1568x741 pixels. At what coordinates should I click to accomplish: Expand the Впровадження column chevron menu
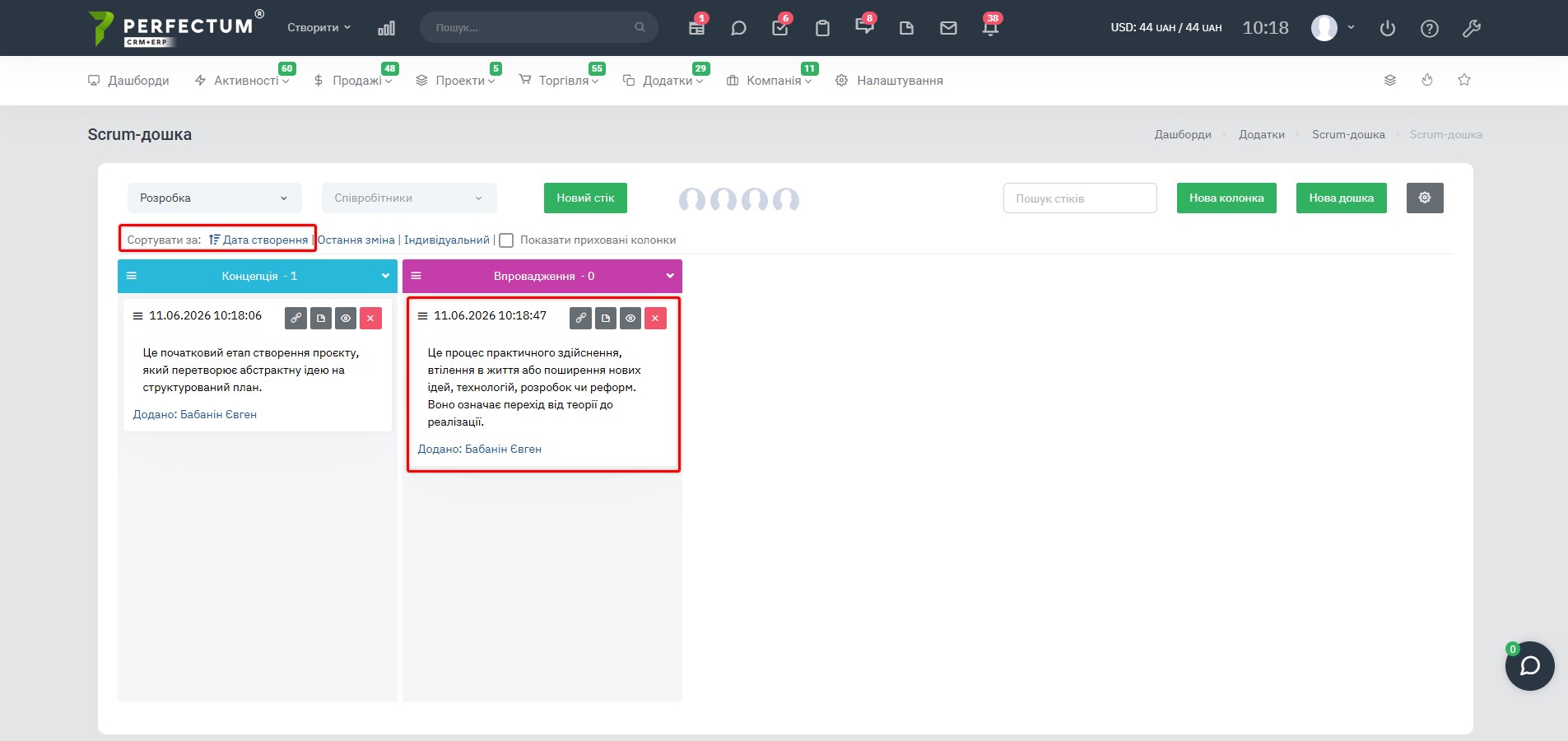[x=670, y=276]
